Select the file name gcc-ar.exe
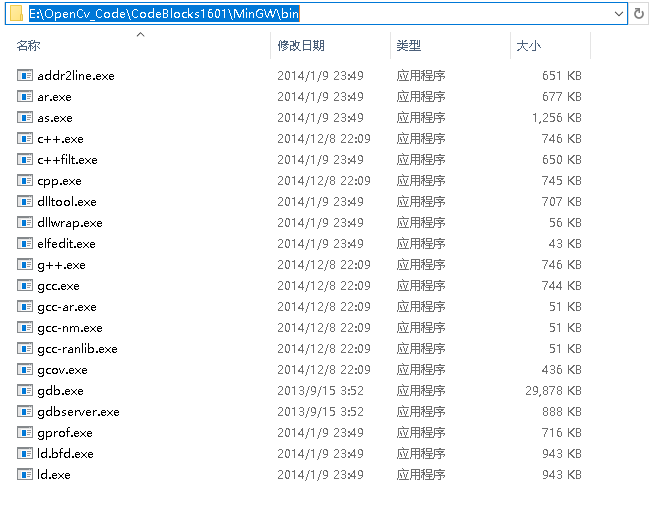This screenshot has height=506, width=654. (67, 307)
